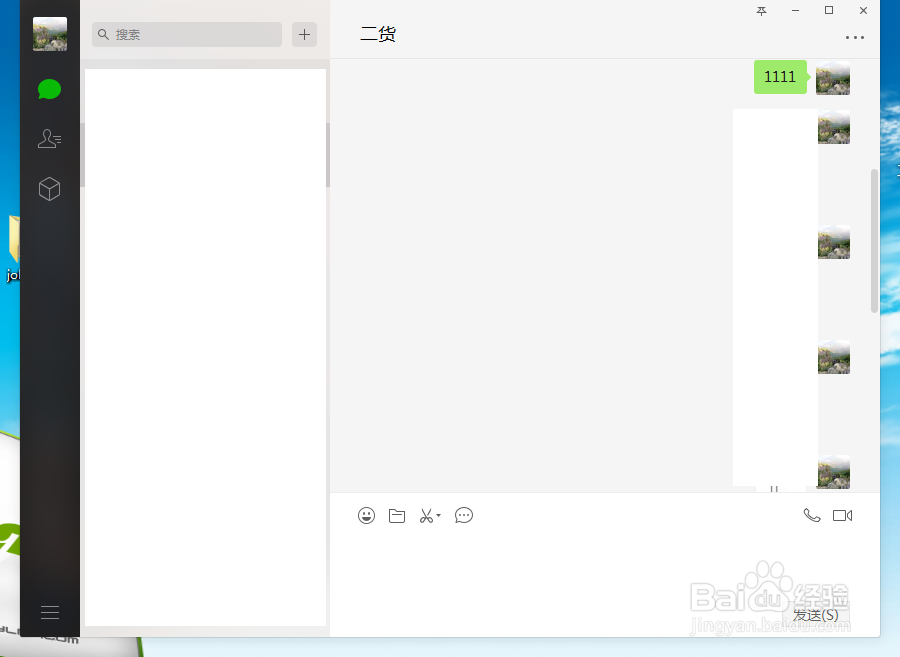Start a screenshot with the scissors icon

(426, 516)
